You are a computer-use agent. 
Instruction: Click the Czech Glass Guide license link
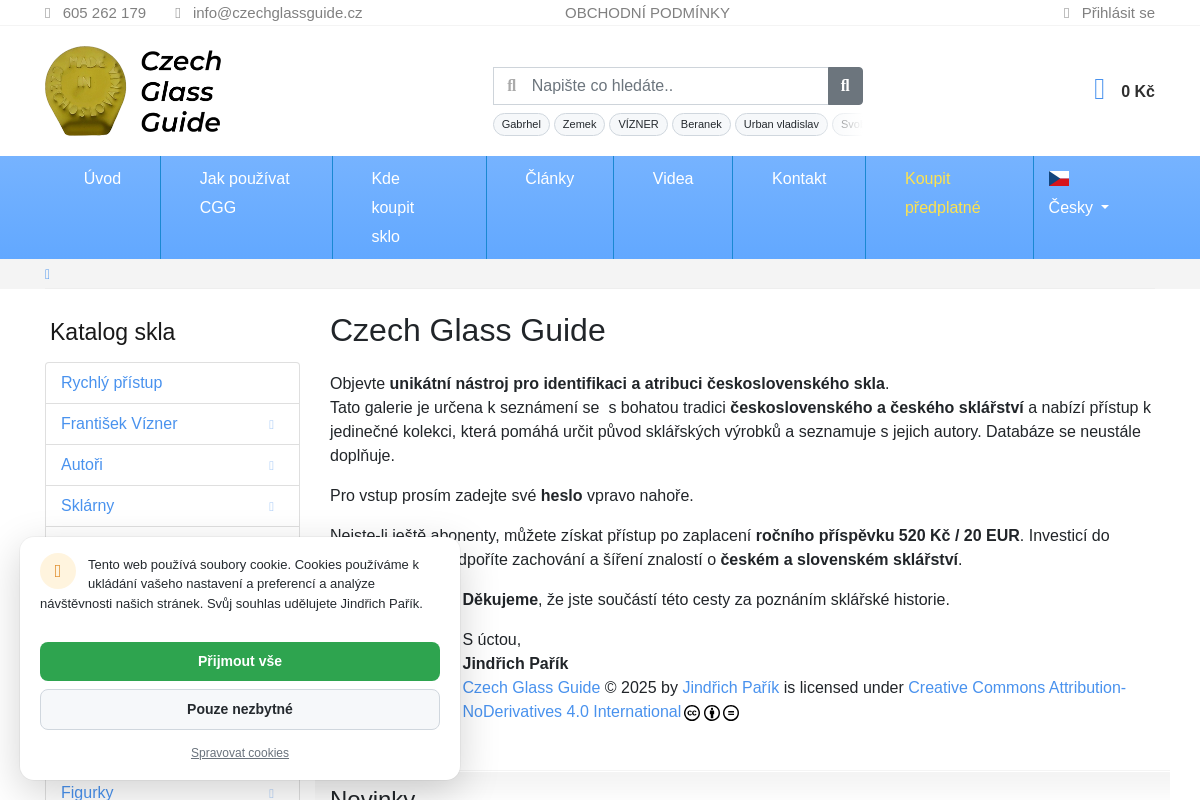coord(531,688)
